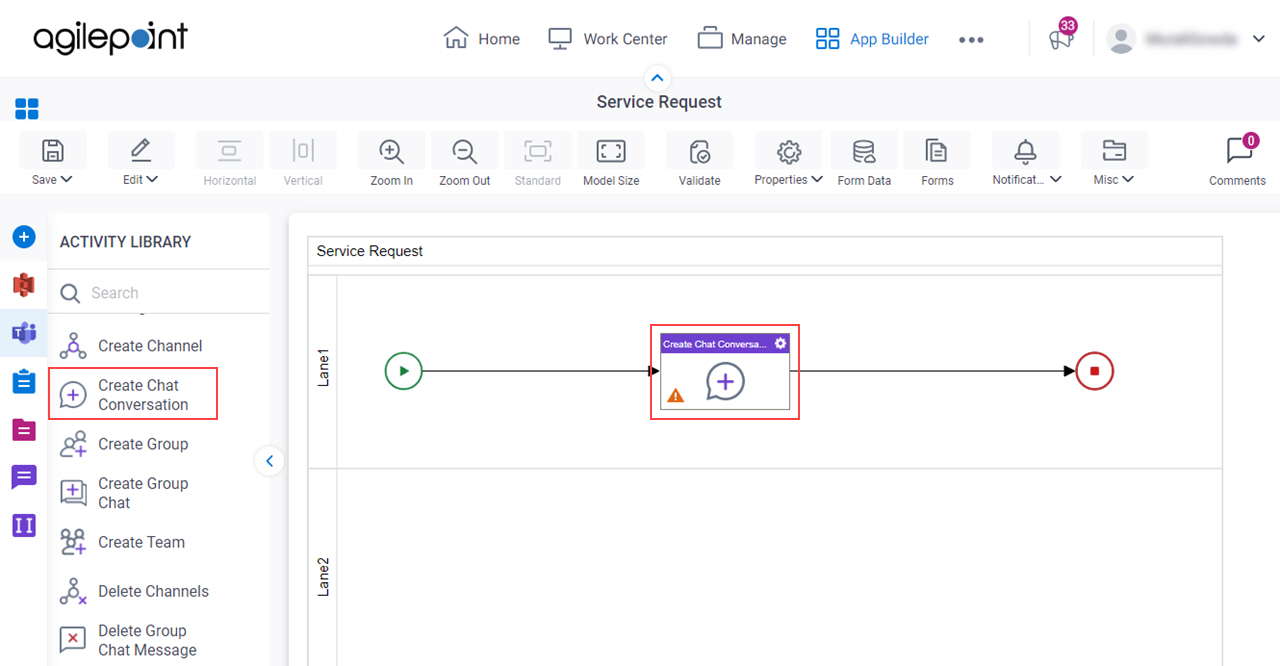This screenshot has width=1280, height=666.
Task: Open the more options ellipsis menu
Action: click(971, 40)
